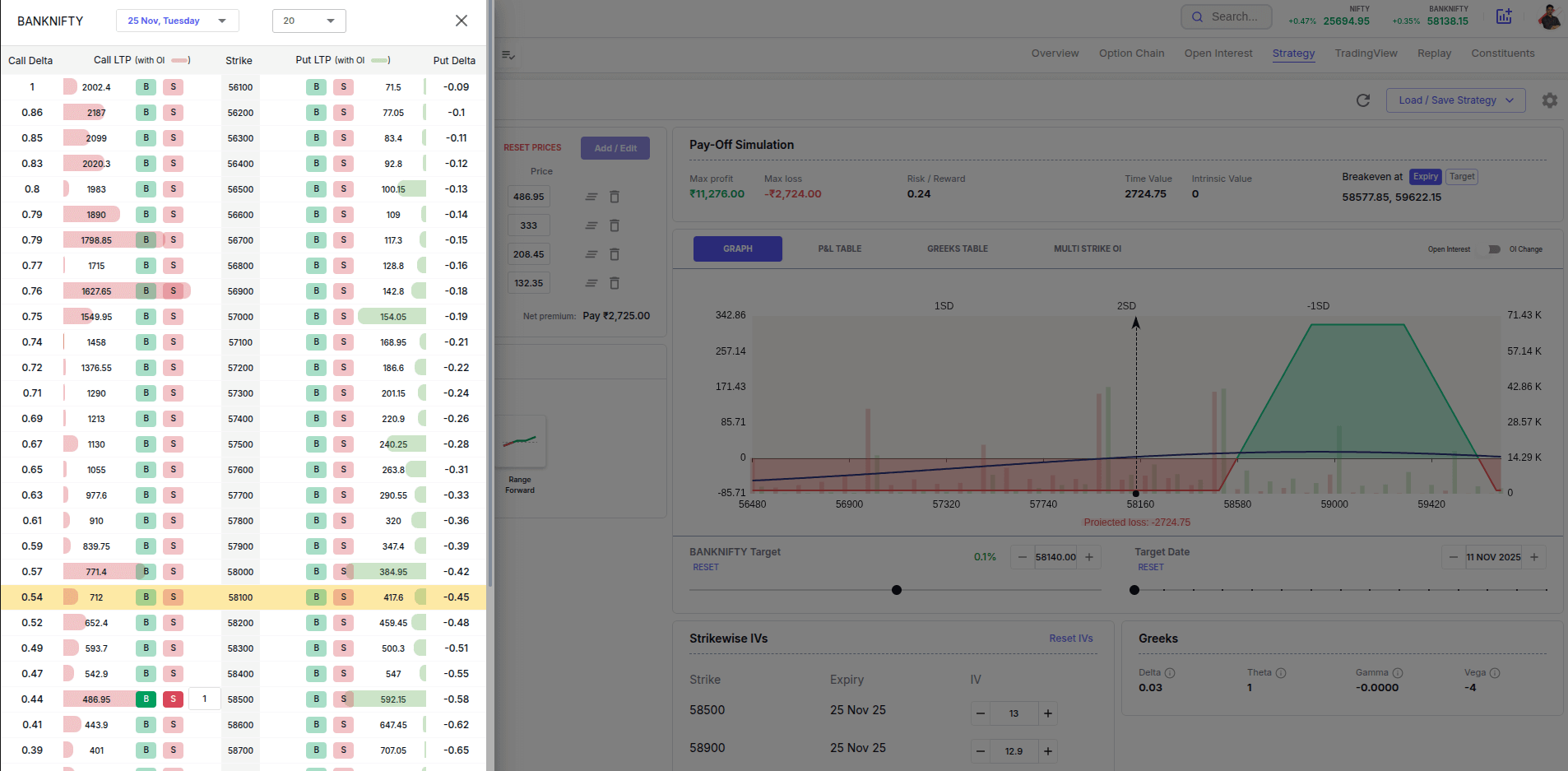Click the reorder handle beside price 333
This screenshot has width=1568, height=771.
pyautogui.click(x=591, y=225)
